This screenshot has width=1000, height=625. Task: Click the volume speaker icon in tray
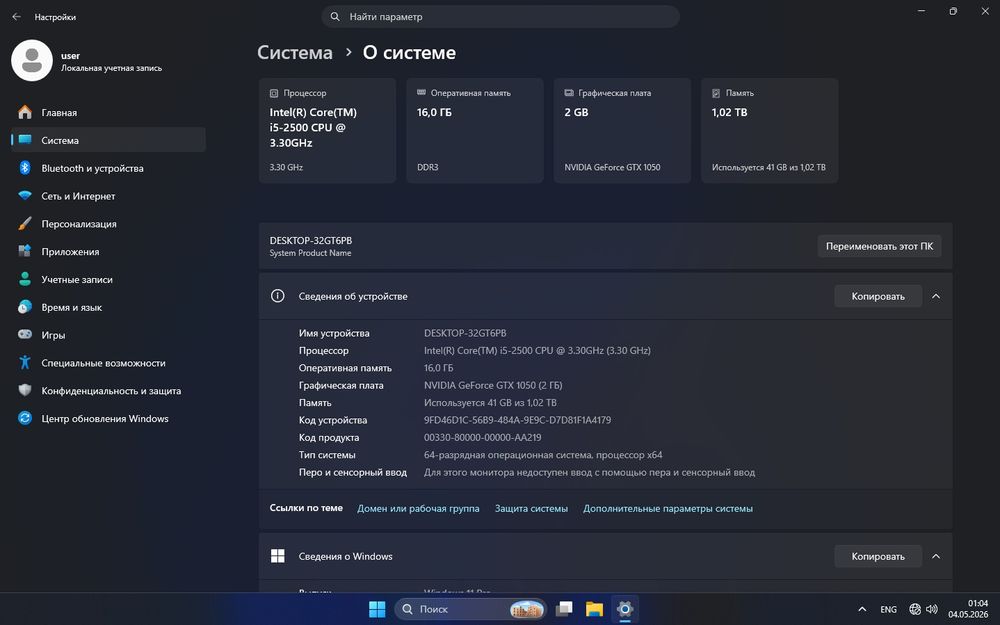(x=932, y=609)
